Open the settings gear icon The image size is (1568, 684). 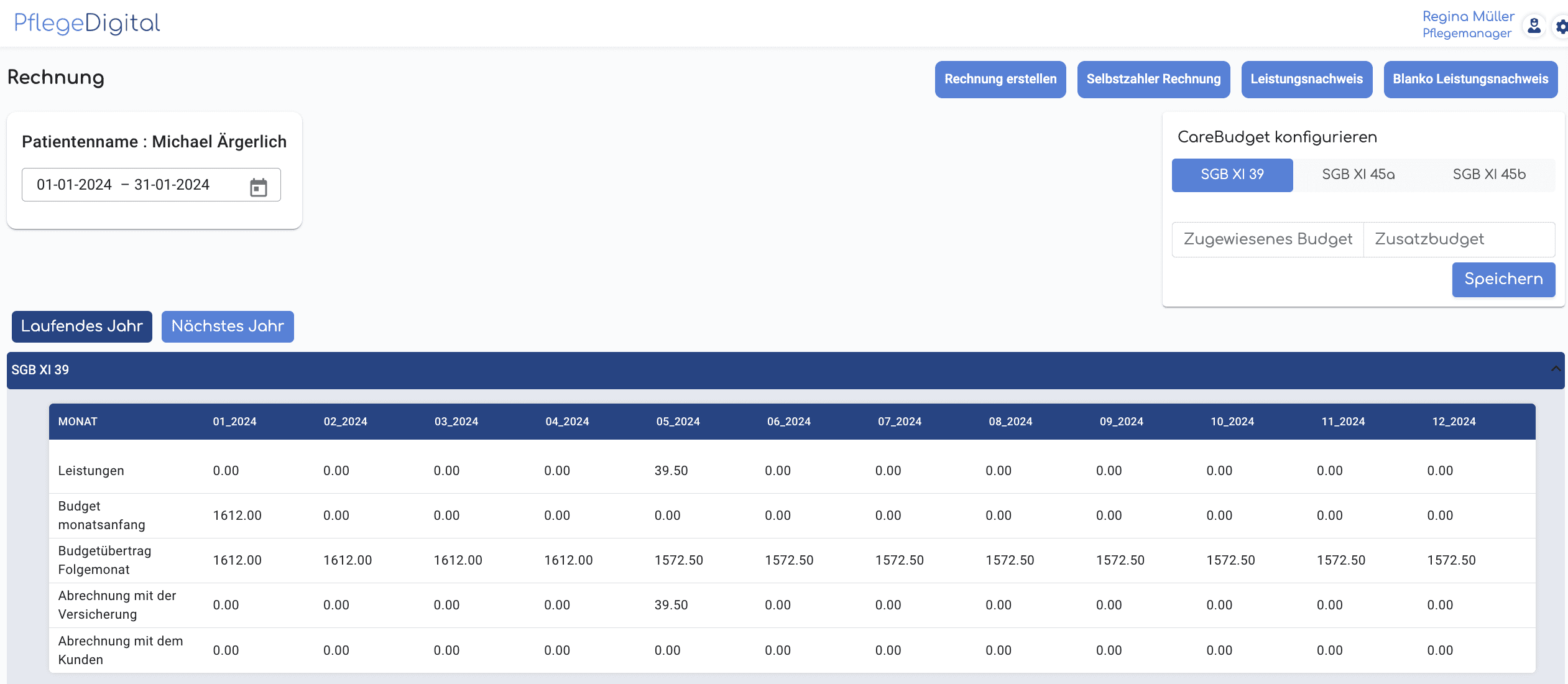pos(1561,26)
